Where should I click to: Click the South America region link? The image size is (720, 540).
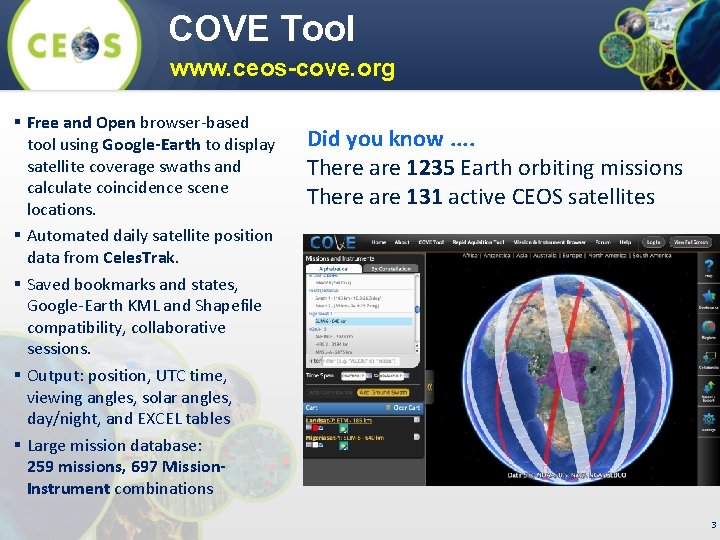coord(652,255)
